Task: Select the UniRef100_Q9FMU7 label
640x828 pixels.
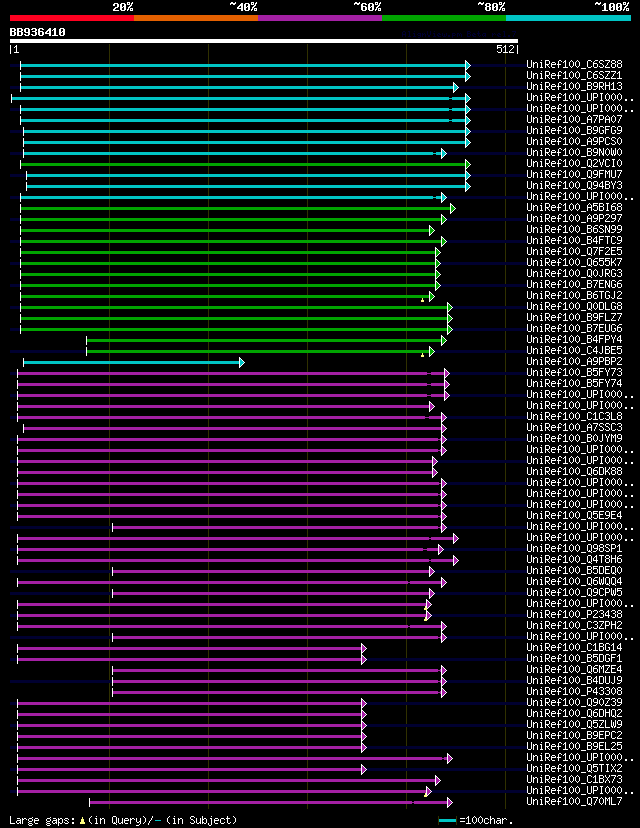Action: tap(574, 174)
